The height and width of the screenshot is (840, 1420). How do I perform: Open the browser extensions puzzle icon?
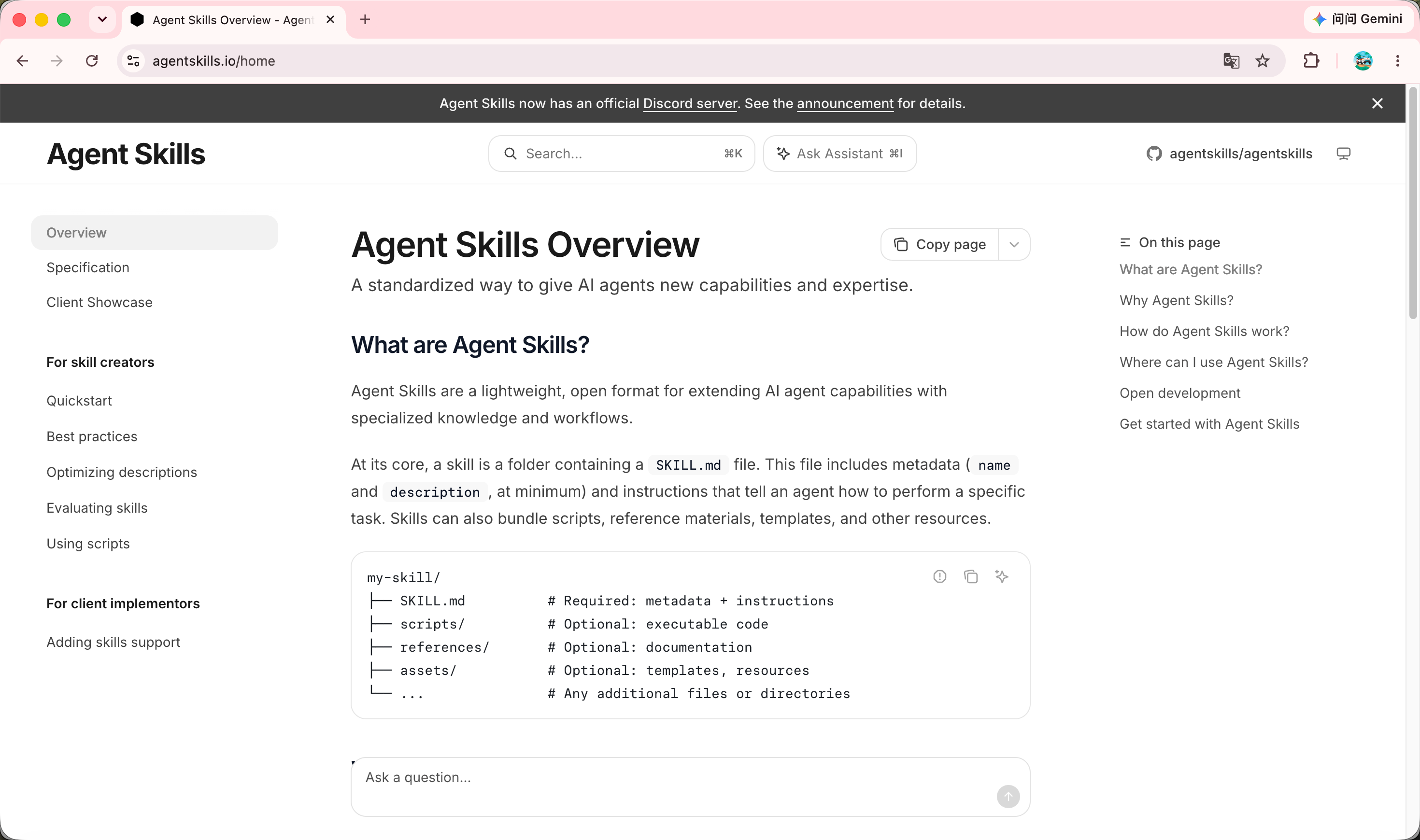click(x=1311, y=60)
